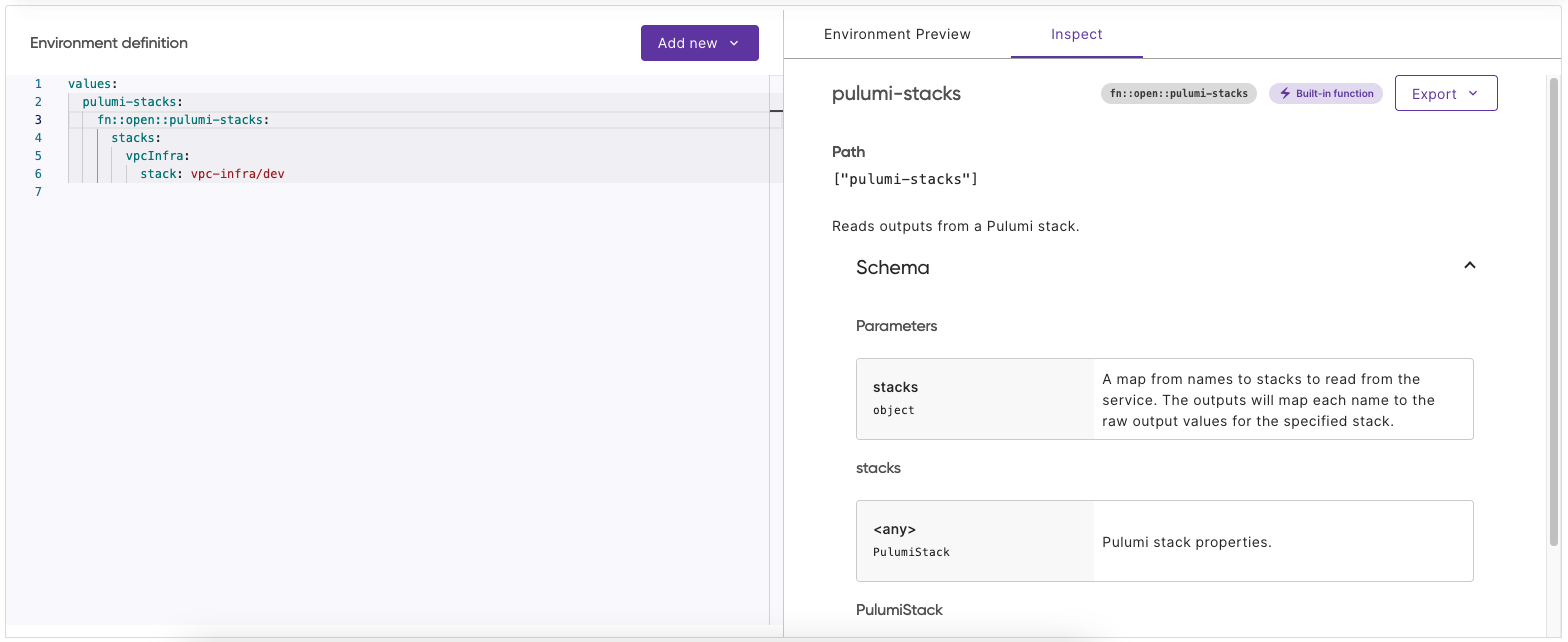This screenshot has height=642, width=1568.
Task: Click the 'stack:' key on line 6
Action: point(162,174)
